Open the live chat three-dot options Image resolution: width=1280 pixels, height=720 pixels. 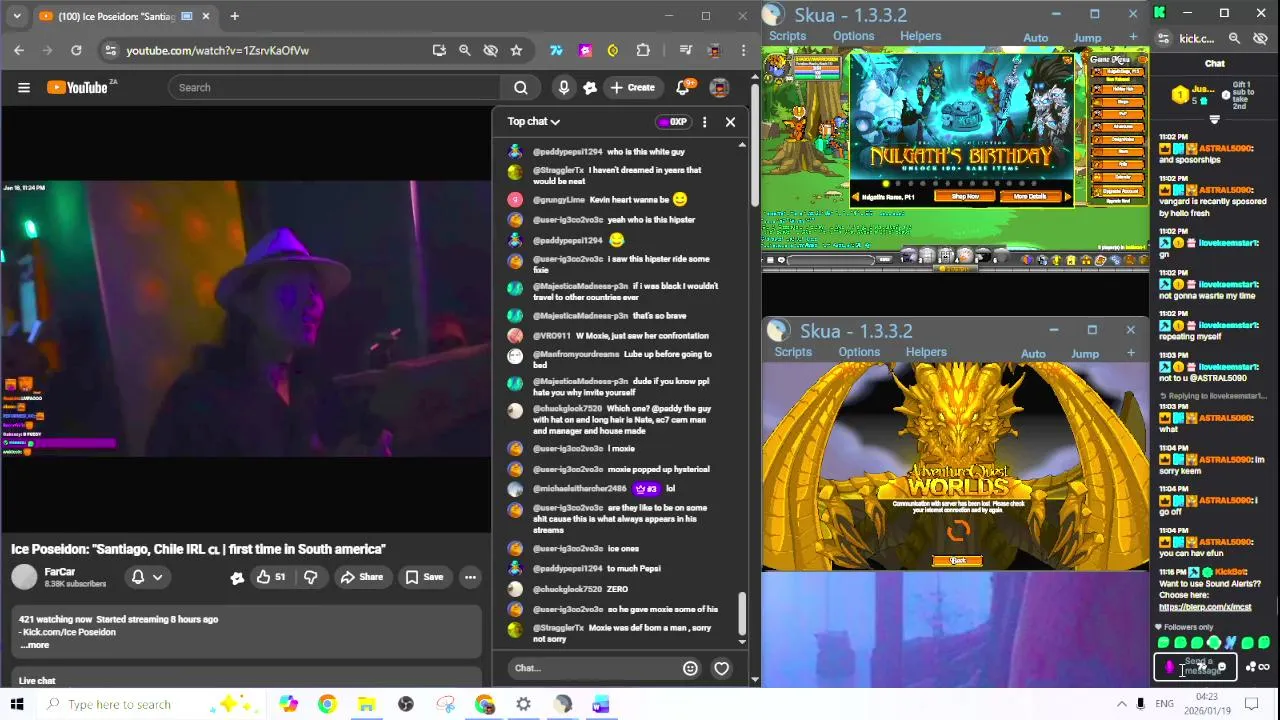point(704,122)
